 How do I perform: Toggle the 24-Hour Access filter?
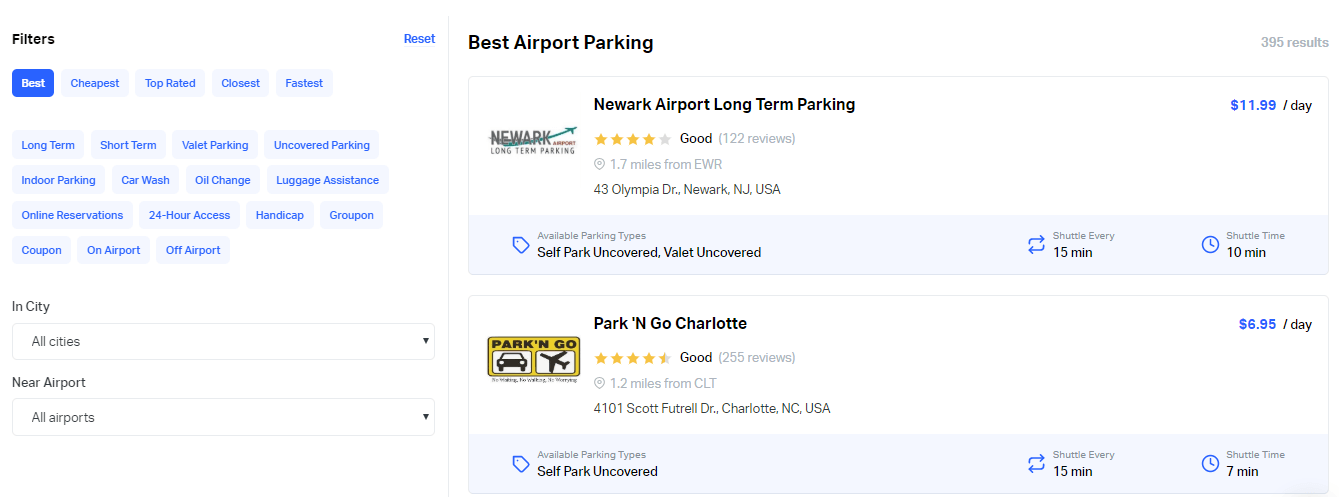click(x=190, y=215)
